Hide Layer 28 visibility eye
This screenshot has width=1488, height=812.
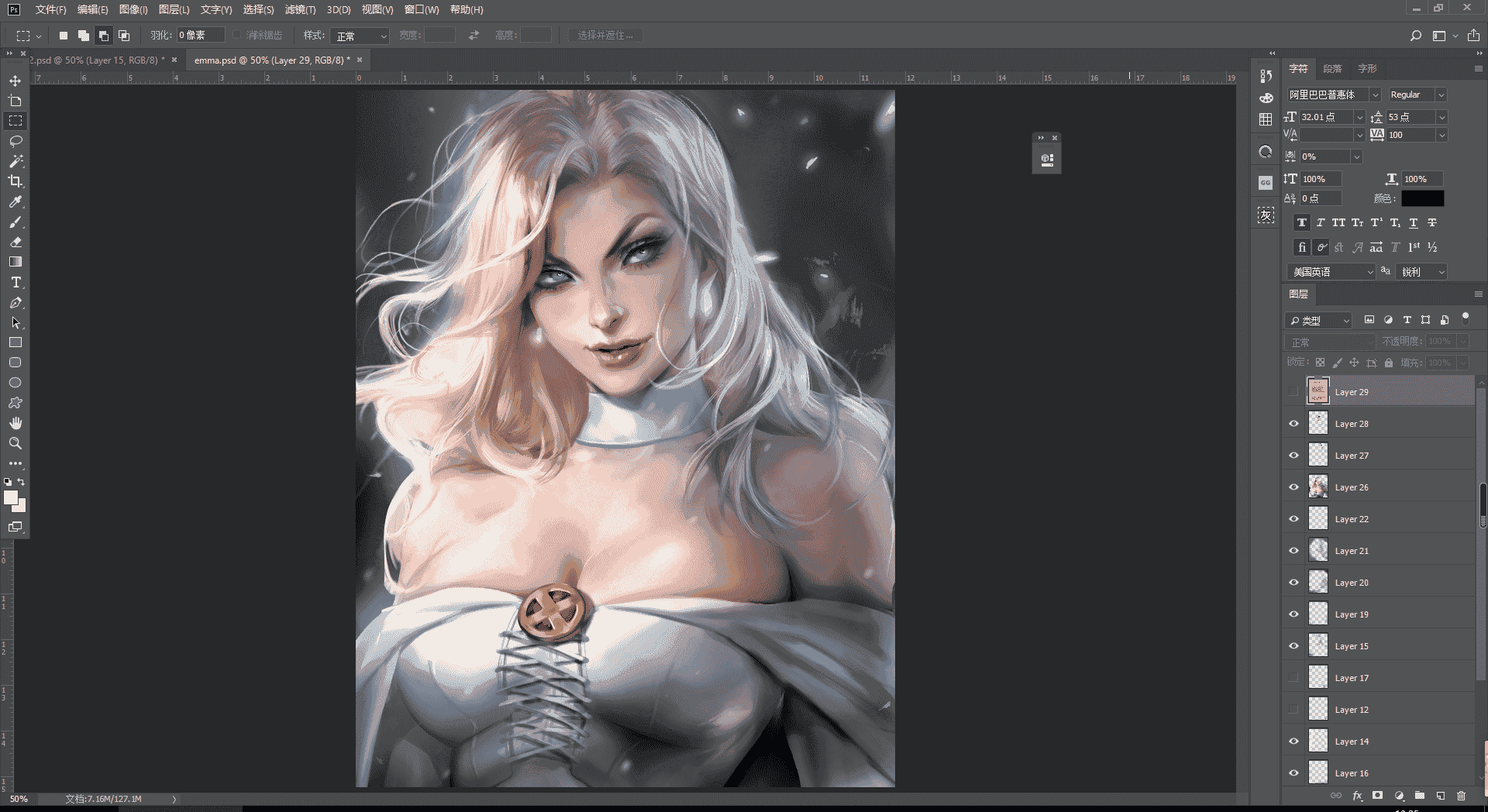pos(1293,424)
